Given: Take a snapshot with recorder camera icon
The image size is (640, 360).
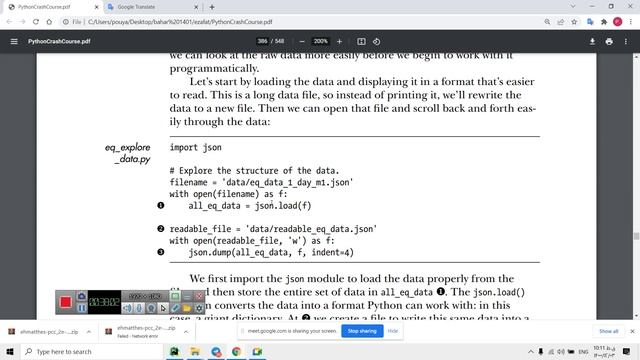Looking at the screenshot, I should click(81, 296).
